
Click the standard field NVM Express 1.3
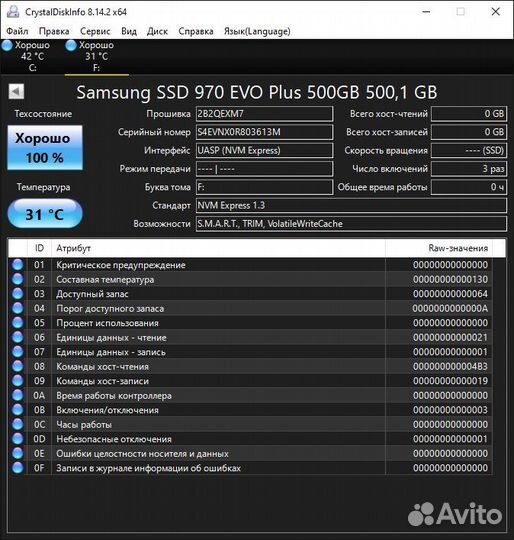click(351, 206)
